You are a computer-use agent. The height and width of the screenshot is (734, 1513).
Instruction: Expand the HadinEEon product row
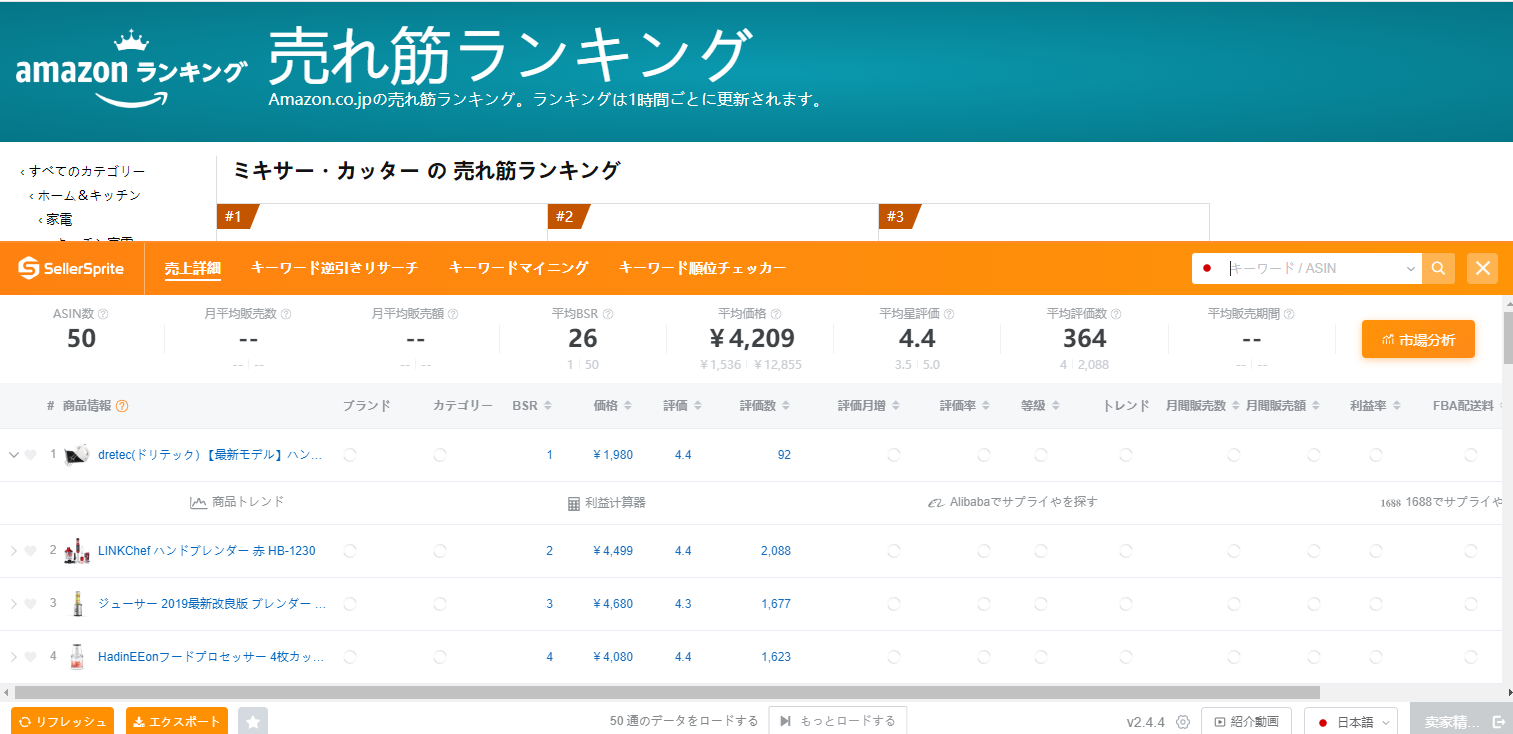coord(13,657)
